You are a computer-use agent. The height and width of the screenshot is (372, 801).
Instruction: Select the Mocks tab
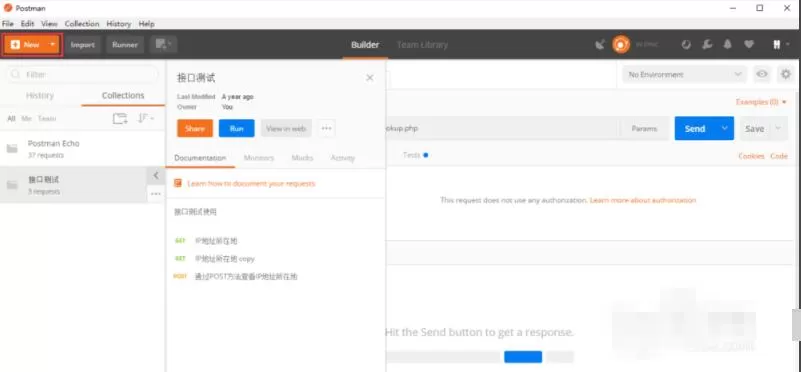302,158
